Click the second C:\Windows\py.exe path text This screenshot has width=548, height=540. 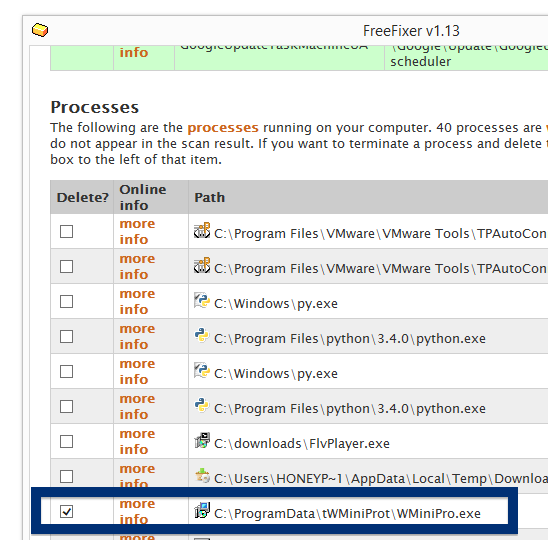(x=276, y=374)
